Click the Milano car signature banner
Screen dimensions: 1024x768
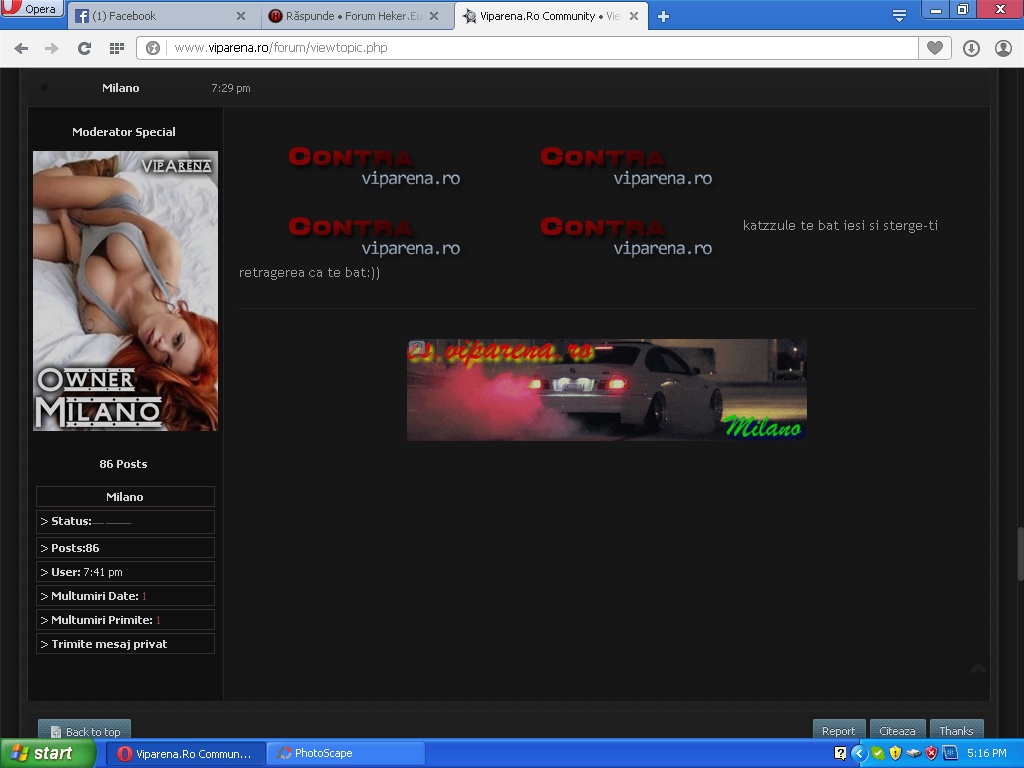tap(607, 390)
